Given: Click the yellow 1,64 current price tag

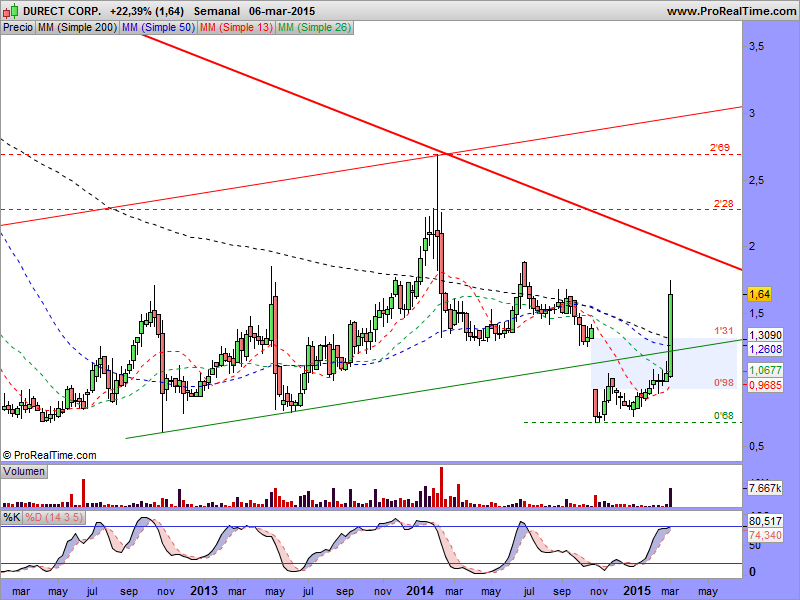Looking at the screenshot, I should click(x=759, y=294).
